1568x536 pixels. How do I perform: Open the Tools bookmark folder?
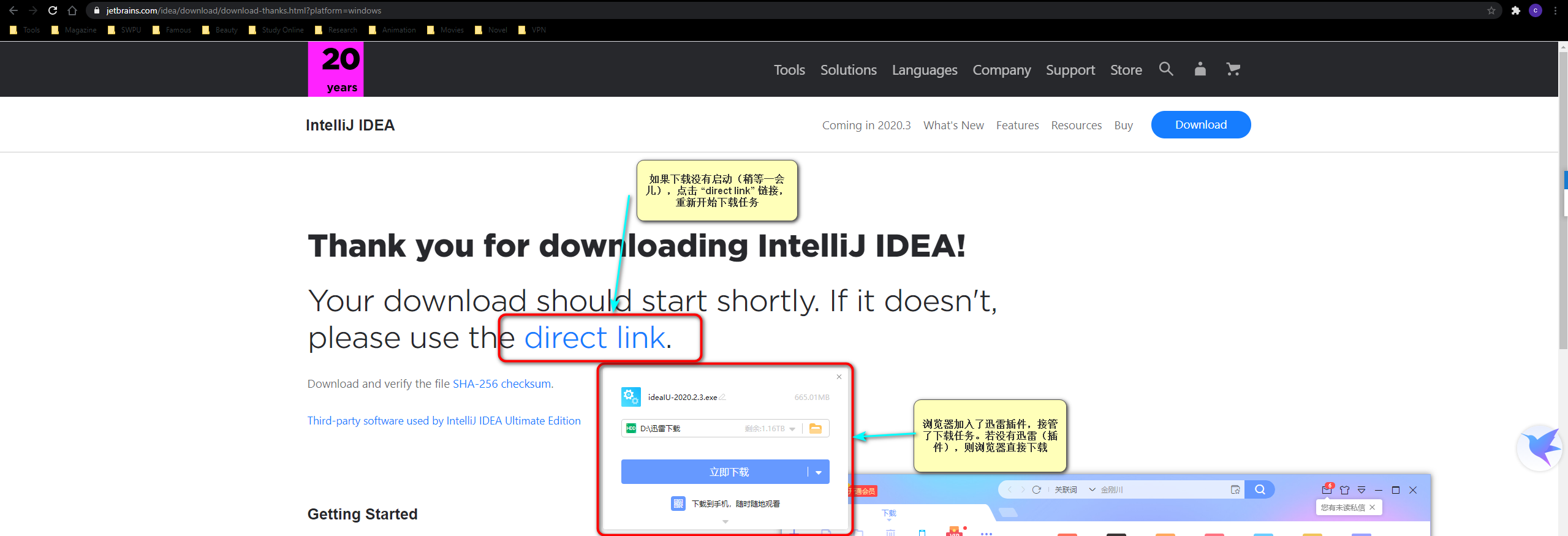(x=25, y=30)
